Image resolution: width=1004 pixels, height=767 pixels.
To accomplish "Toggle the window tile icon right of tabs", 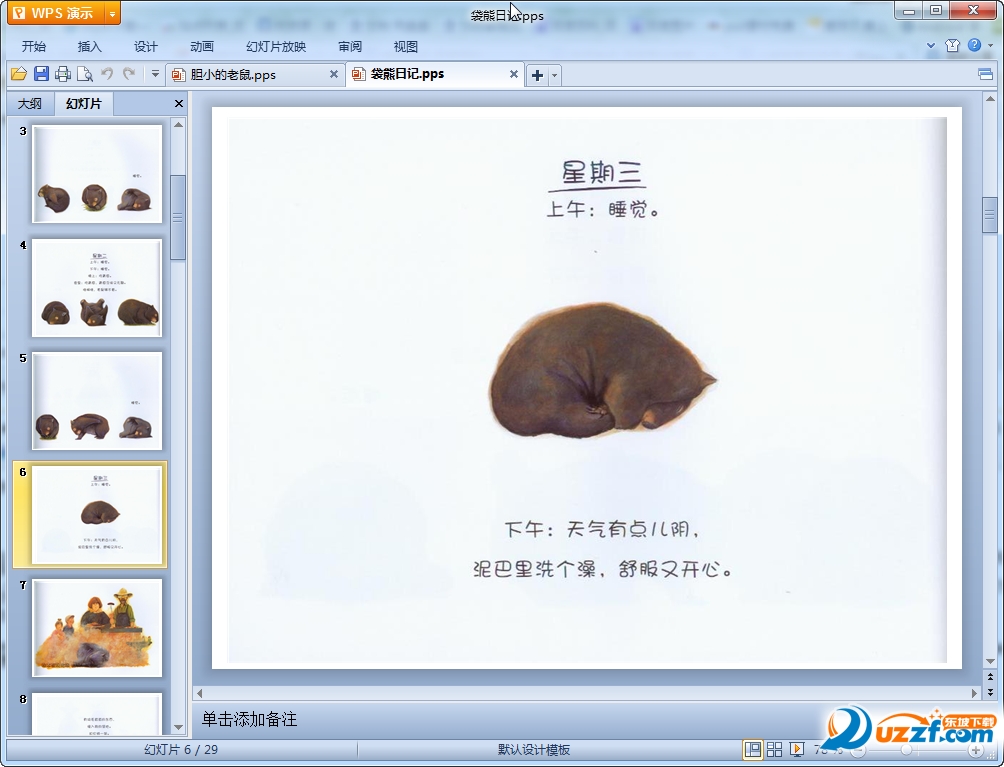I will [985, 75].
